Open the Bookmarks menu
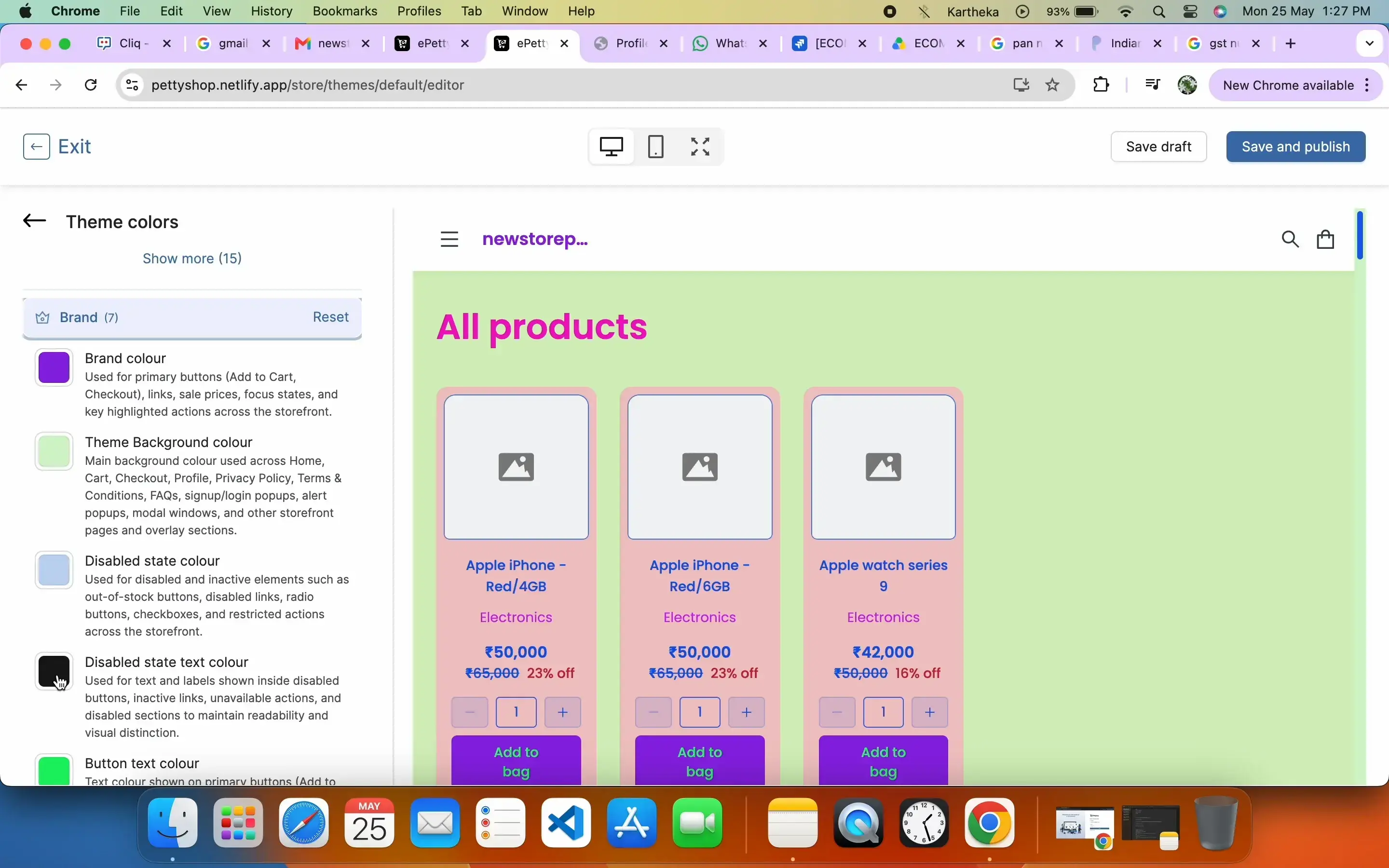Image resolution: width=1389 pixels, height=868 pixels. pyautogui.click(x=345, y=12)
